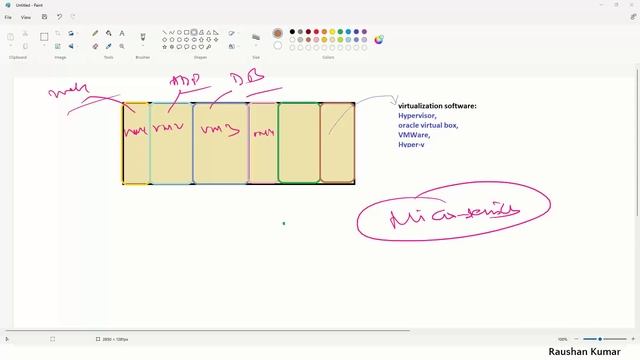Select the rectangular Selection tool
The width and height of the screenshot is (640, 360).
coord(44,37)
